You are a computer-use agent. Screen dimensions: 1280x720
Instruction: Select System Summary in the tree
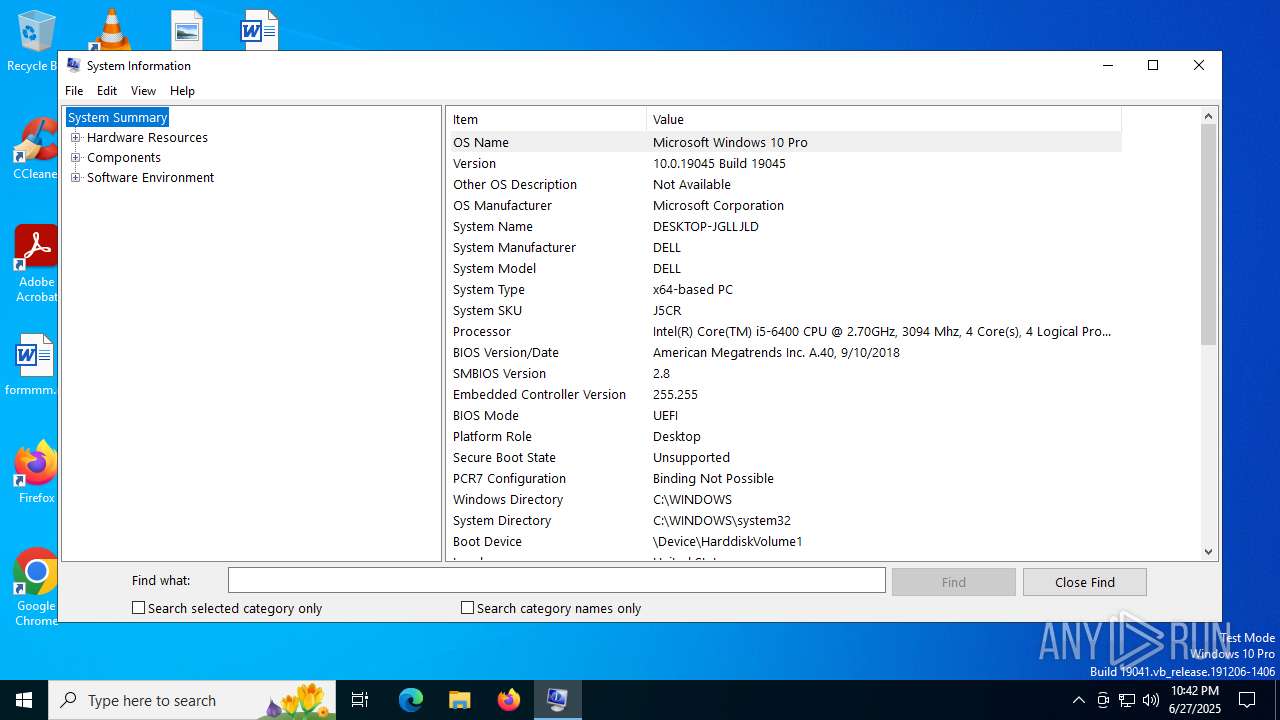[x=118, y=118]
